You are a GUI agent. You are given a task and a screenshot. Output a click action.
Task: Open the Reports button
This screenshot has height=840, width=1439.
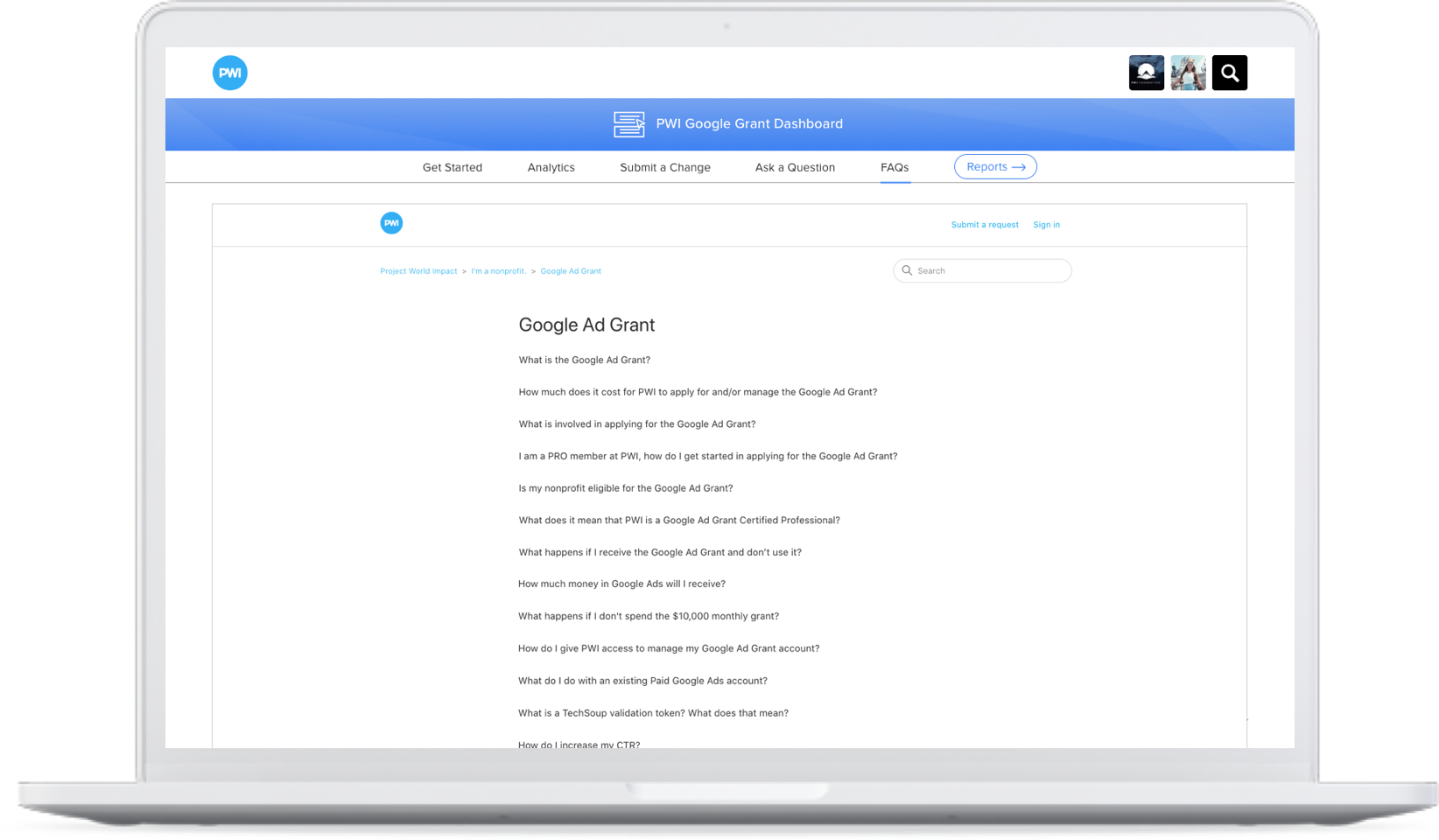[x=995, y=166]
